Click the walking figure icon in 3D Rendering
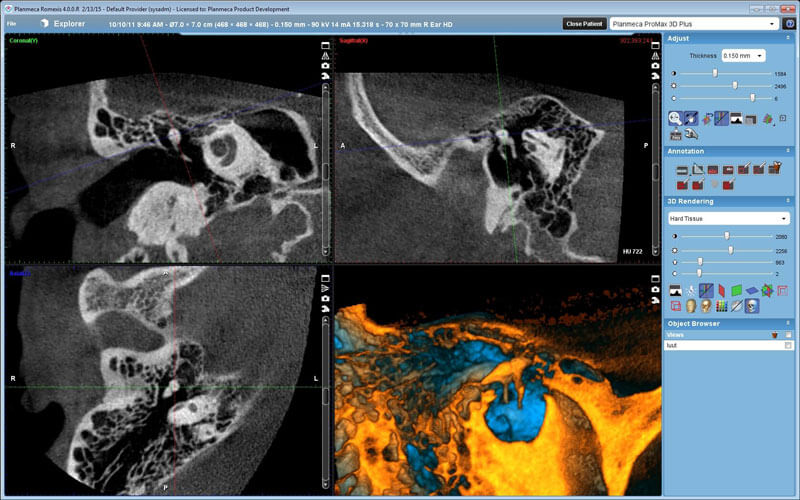Image resolution: width=800 pixels, height=500 pixels. pyautogui.click(x=690, y=291)
